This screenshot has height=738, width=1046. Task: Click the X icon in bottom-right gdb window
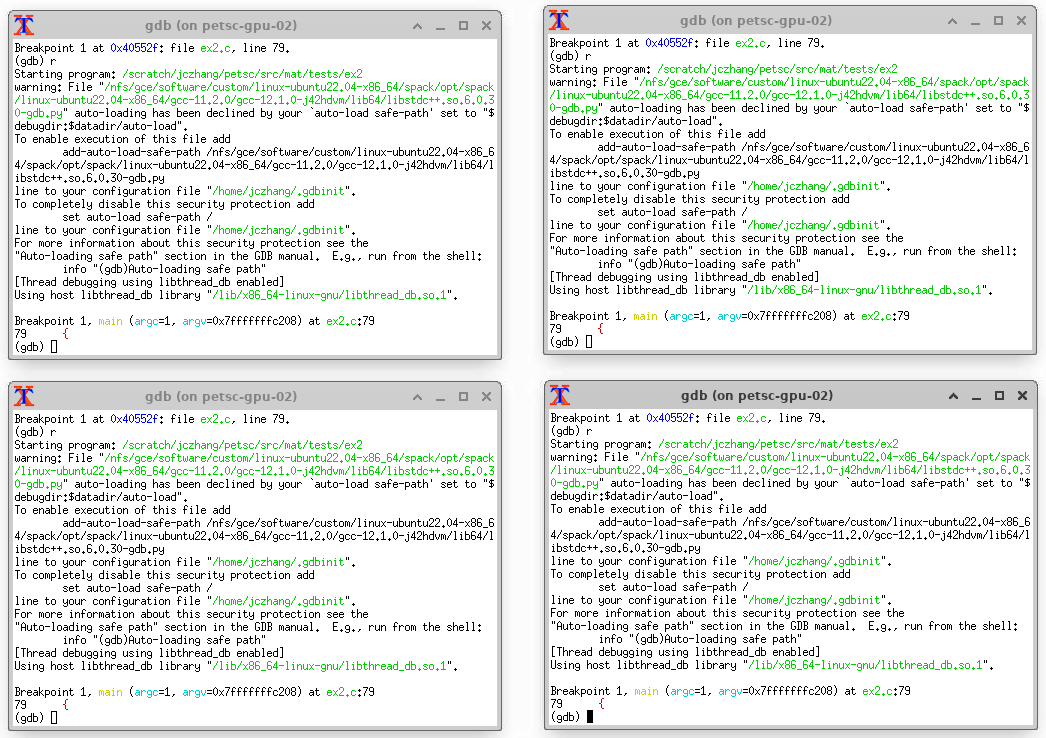click(x=560, y=395)
